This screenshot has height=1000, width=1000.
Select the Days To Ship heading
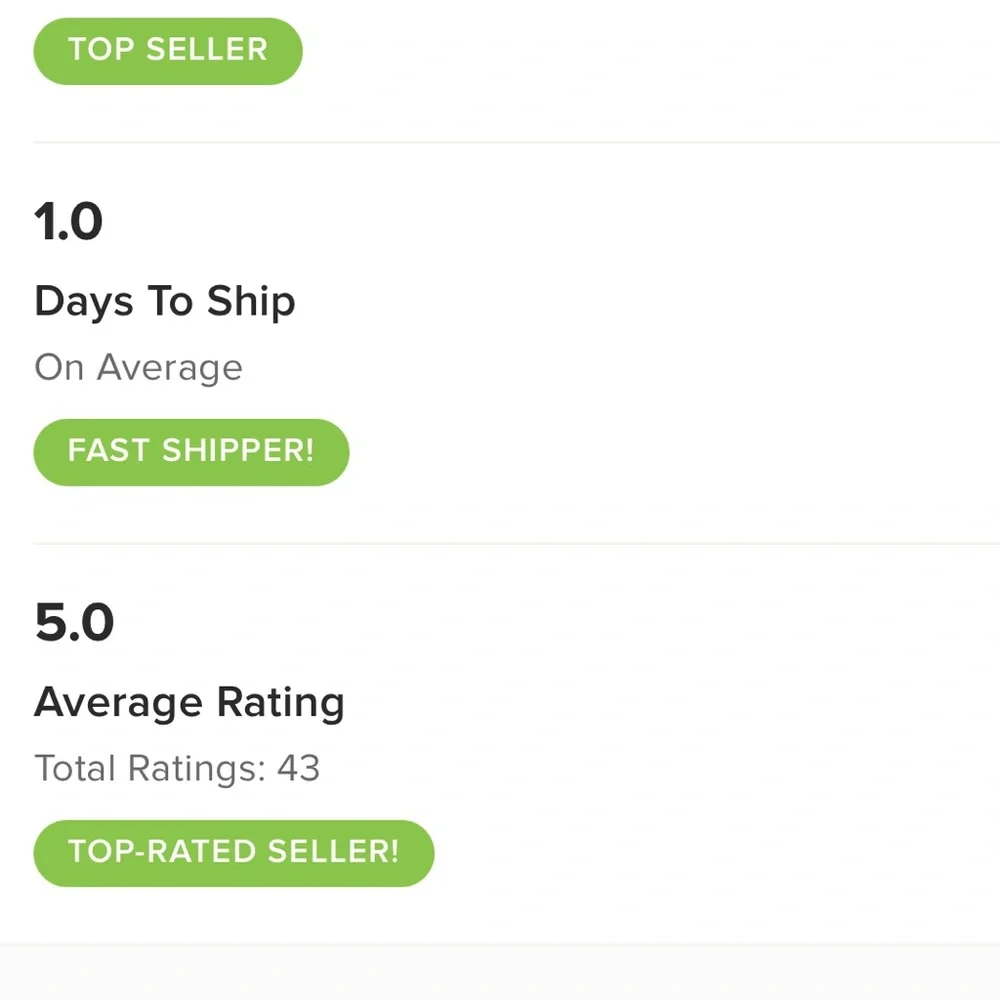165,301
